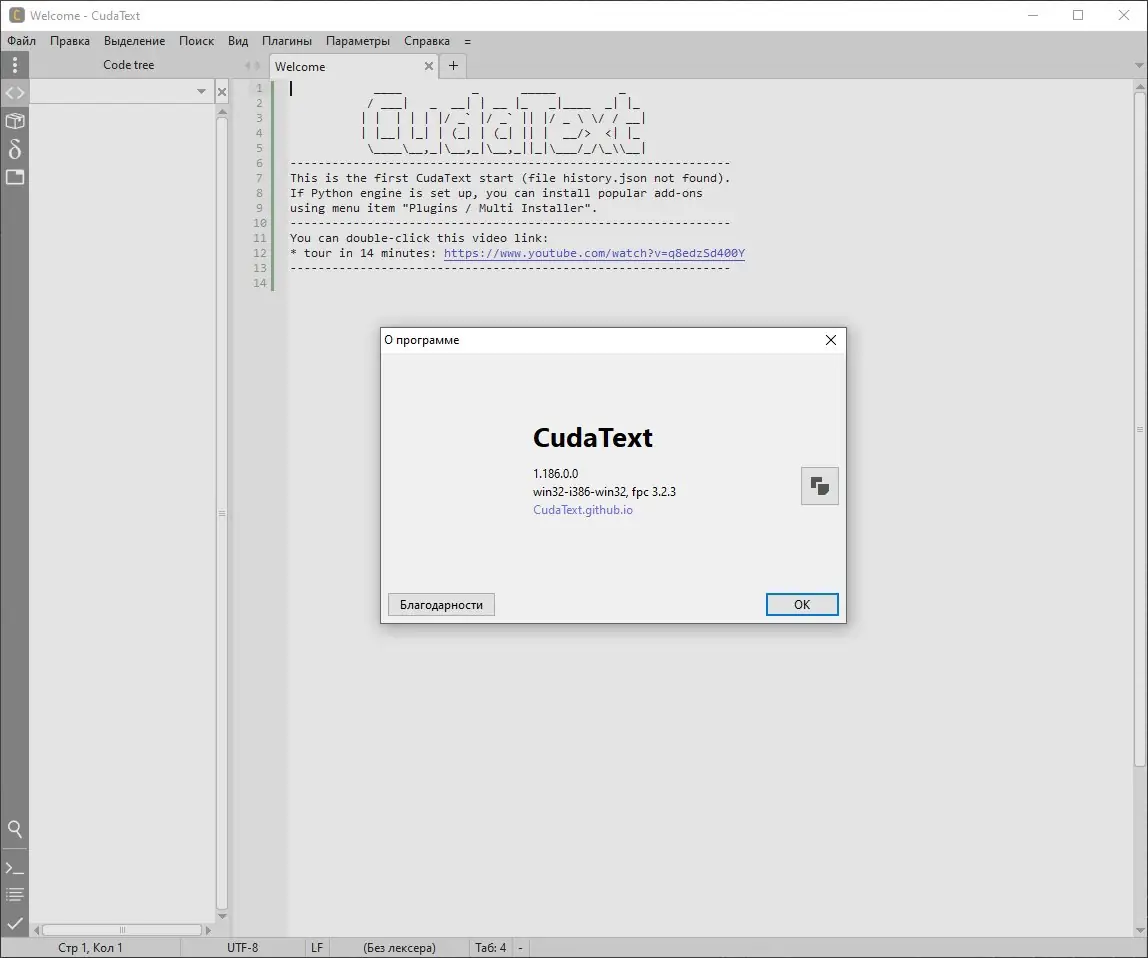Click the 'Plugins / Multi Installer' text line
Screen dimensions: 1148x958
tap(444, 208)
